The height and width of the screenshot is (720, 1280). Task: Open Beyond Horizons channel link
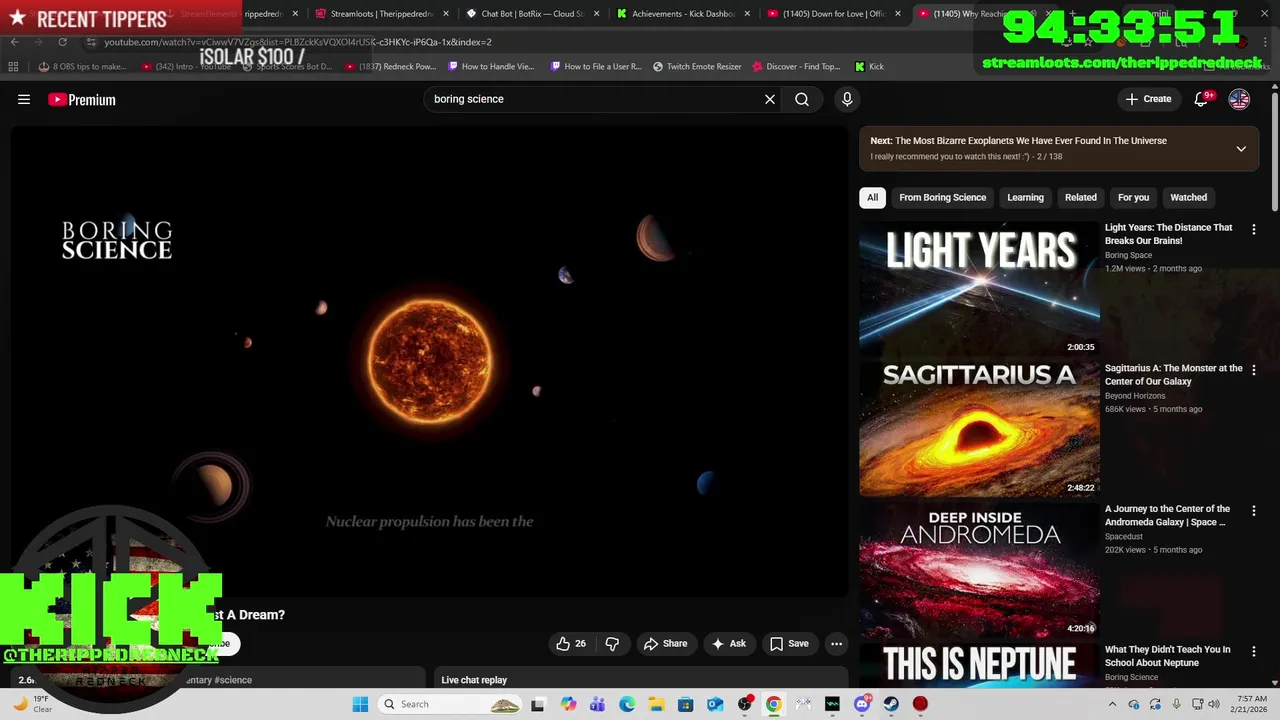click(1135, 396)
